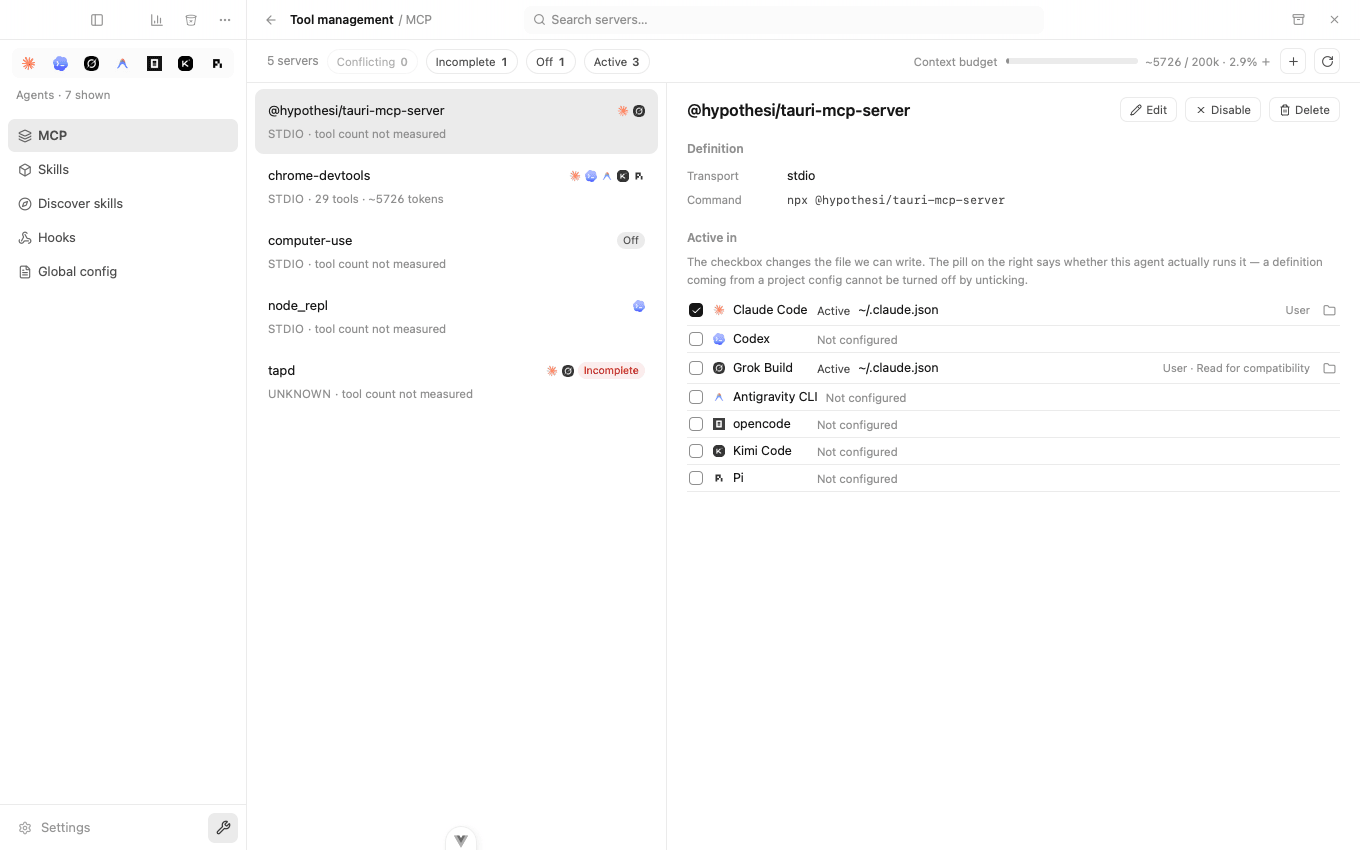Click the ~/.claude.json path in the Claude Code row
The width and height of the screenshot is (1360, 850).
898,310
